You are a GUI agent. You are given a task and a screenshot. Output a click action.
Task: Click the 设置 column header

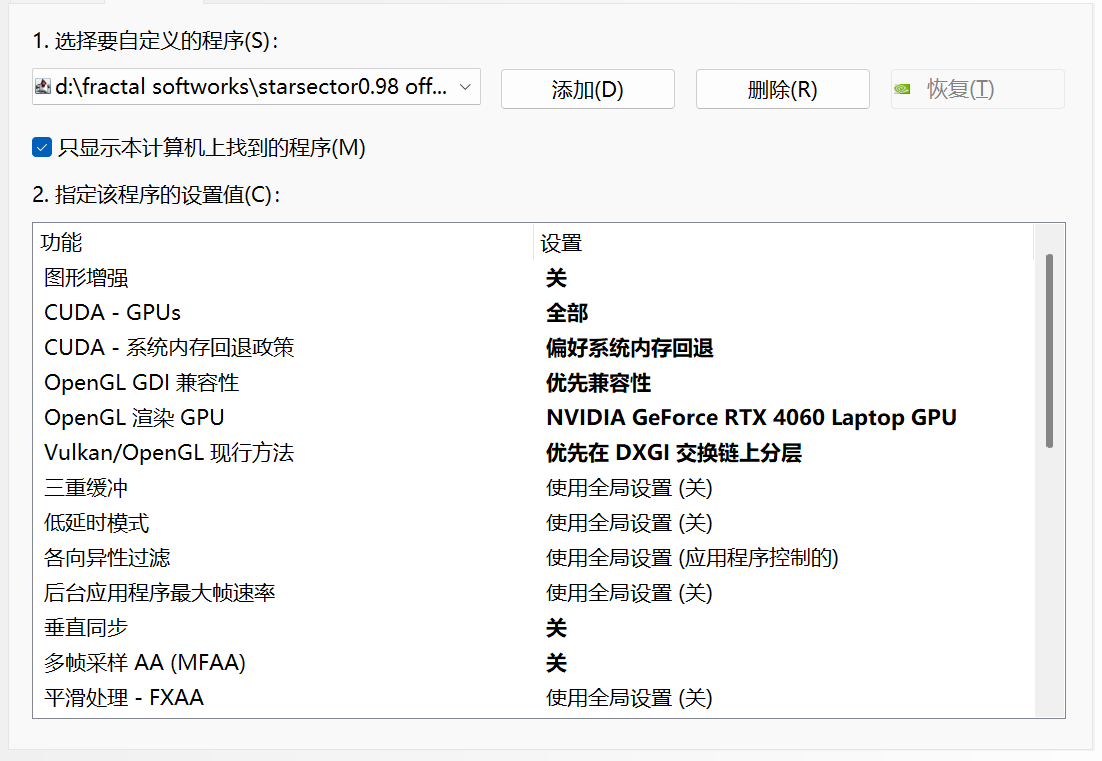click(784, 242)
